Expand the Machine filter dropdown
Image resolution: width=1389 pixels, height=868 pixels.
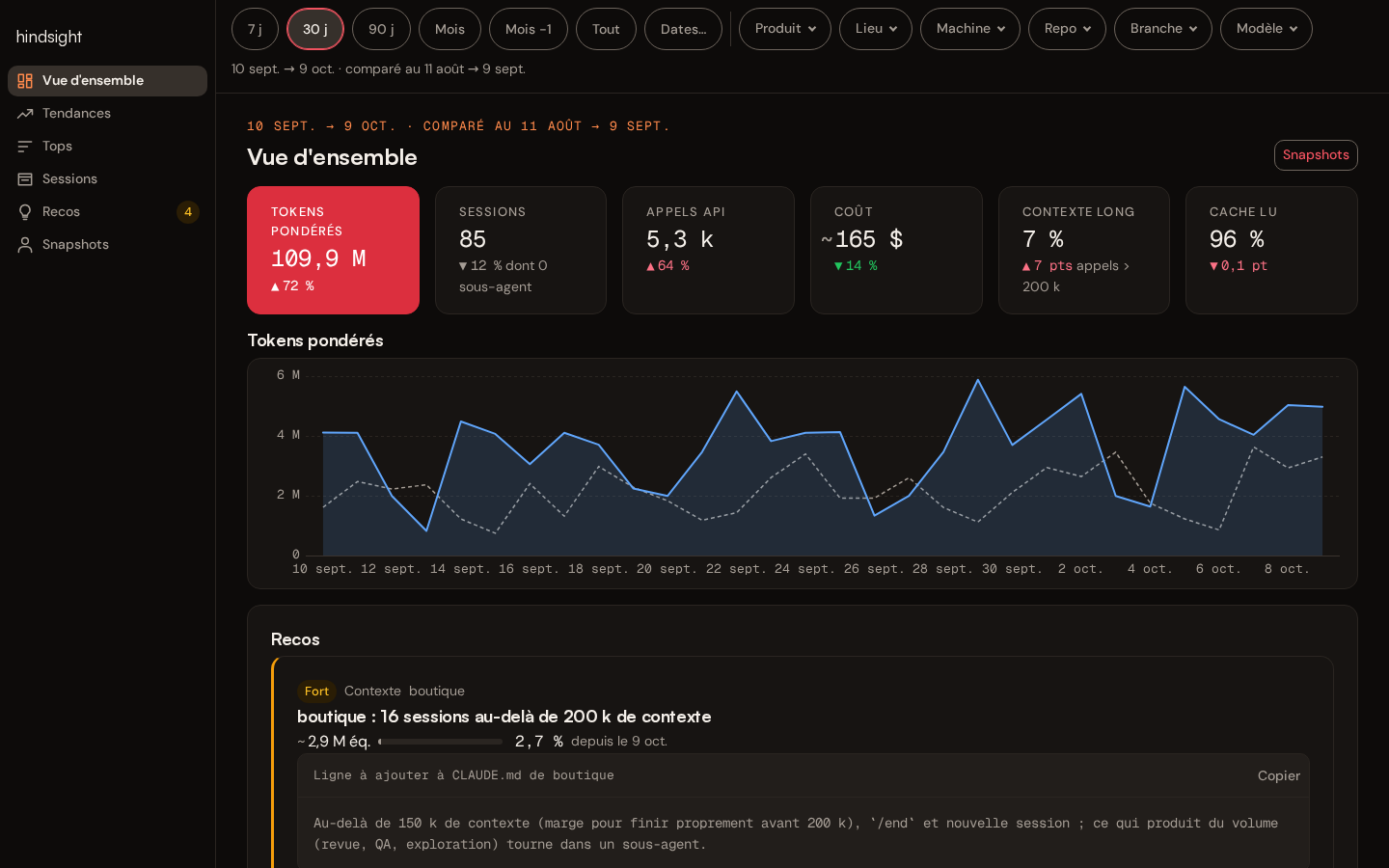click(x=970, y=29)
